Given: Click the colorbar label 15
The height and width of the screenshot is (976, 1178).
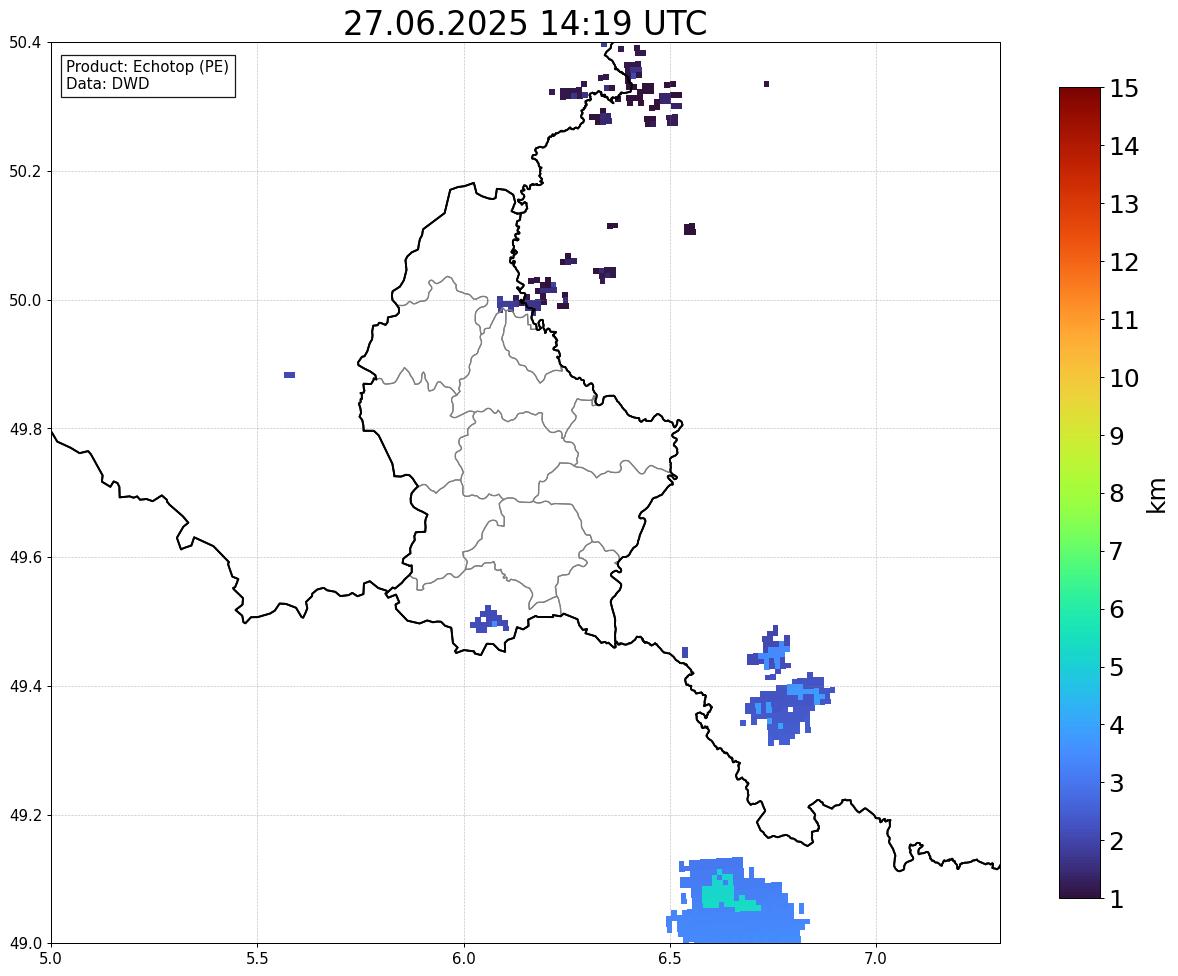Looking at the screenshot, I should coord(1123,89).
